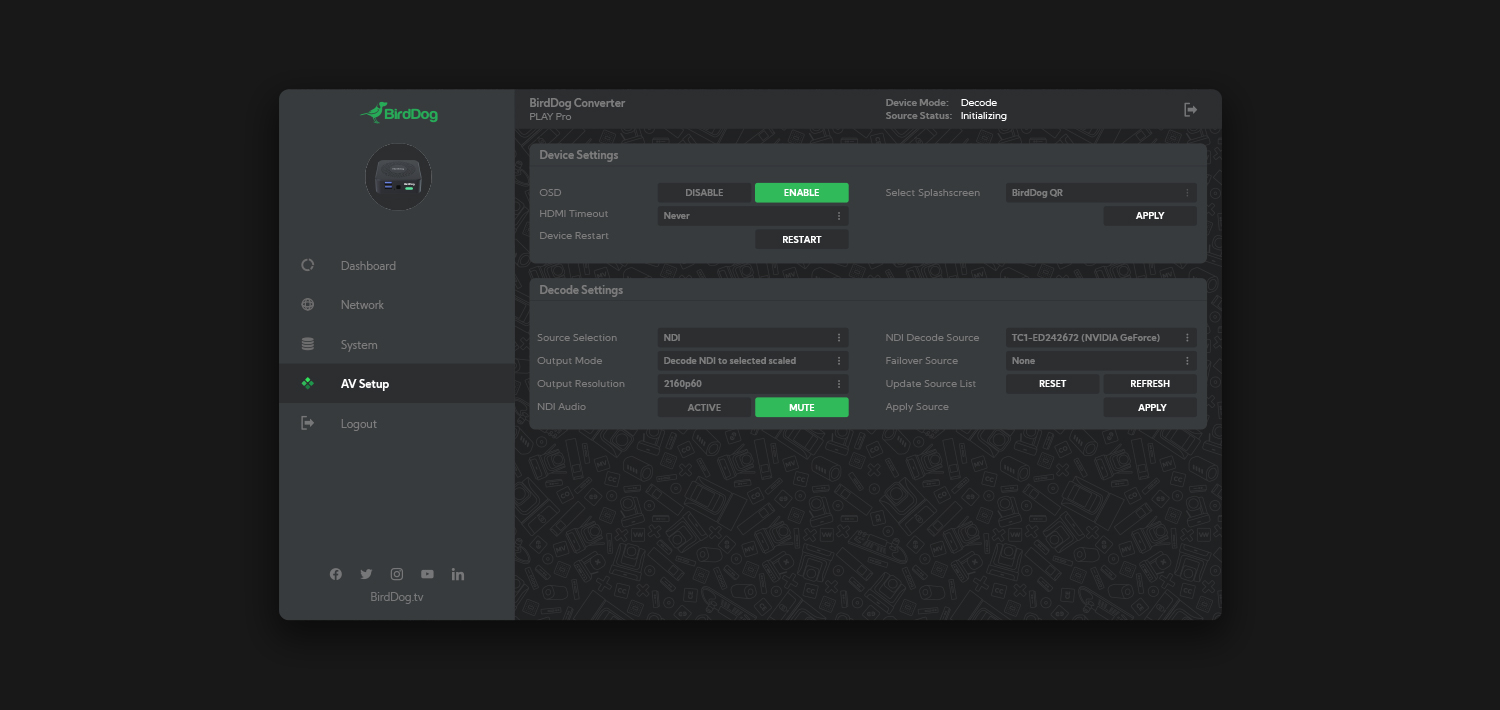Set NDI Audio to Active
Screen dimensions: 1500x710
pyautogui.click(x=704, y=408)
